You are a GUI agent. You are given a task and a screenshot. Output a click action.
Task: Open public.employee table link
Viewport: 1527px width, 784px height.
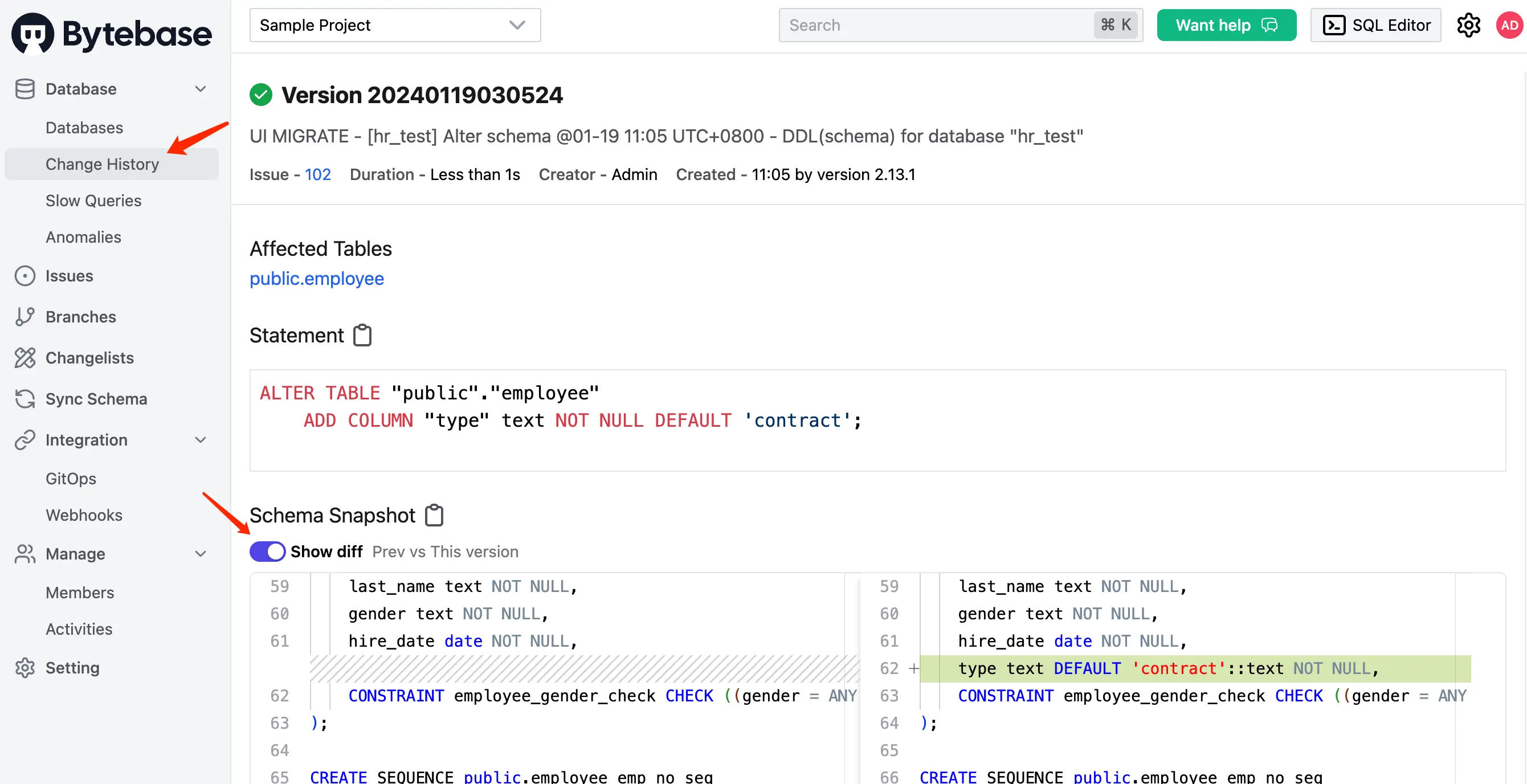317,279
